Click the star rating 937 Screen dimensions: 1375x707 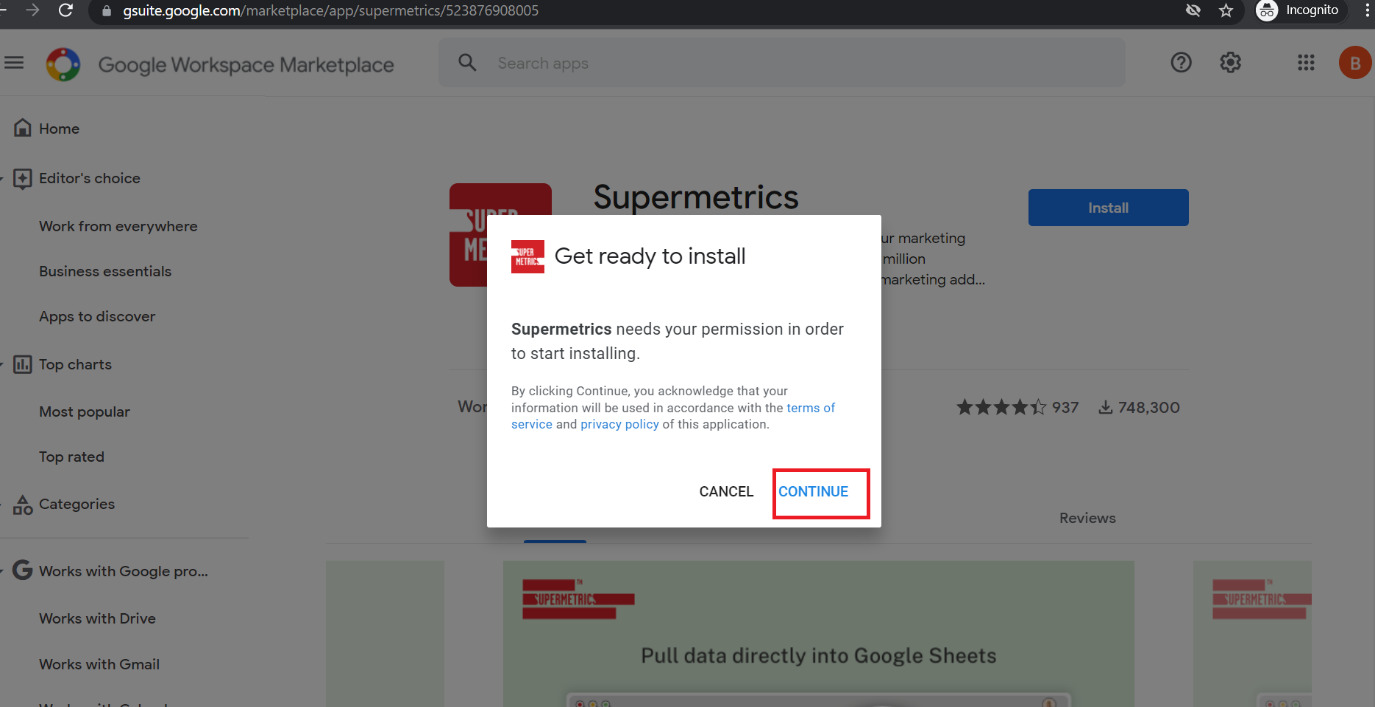tap(1017, 407)
